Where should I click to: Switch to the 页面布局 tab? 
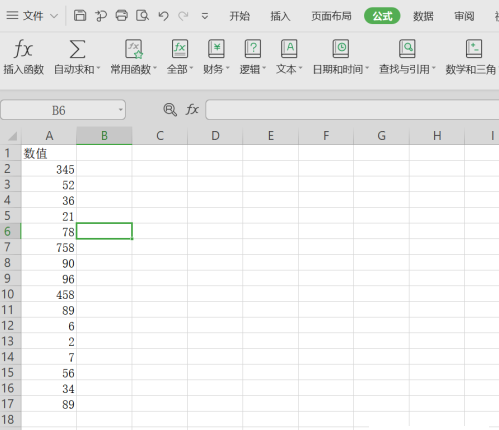point(331,16)
